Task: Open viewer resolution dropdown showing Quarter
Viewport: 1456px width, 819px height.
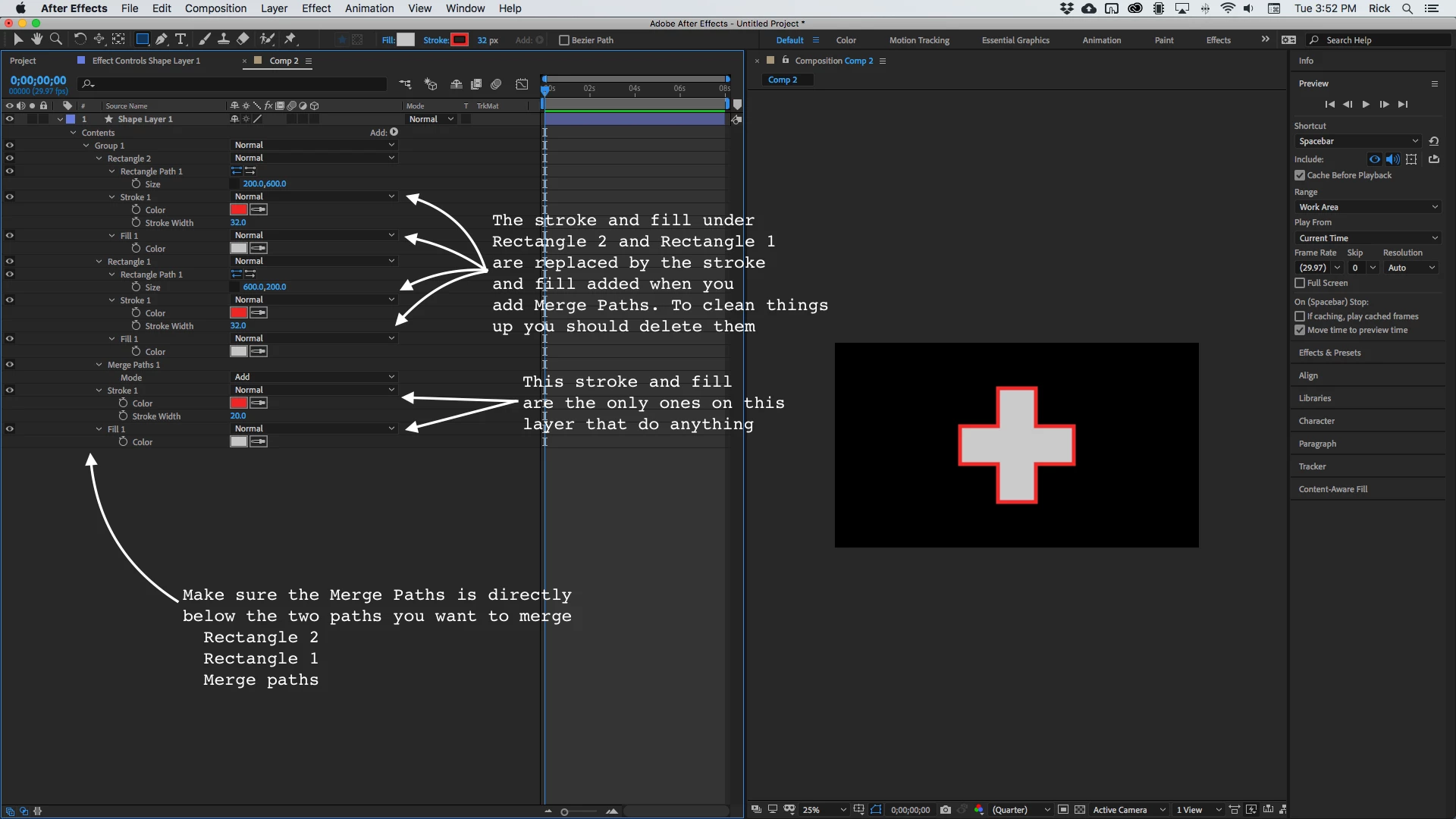Action: click(x=1021, y=810)
